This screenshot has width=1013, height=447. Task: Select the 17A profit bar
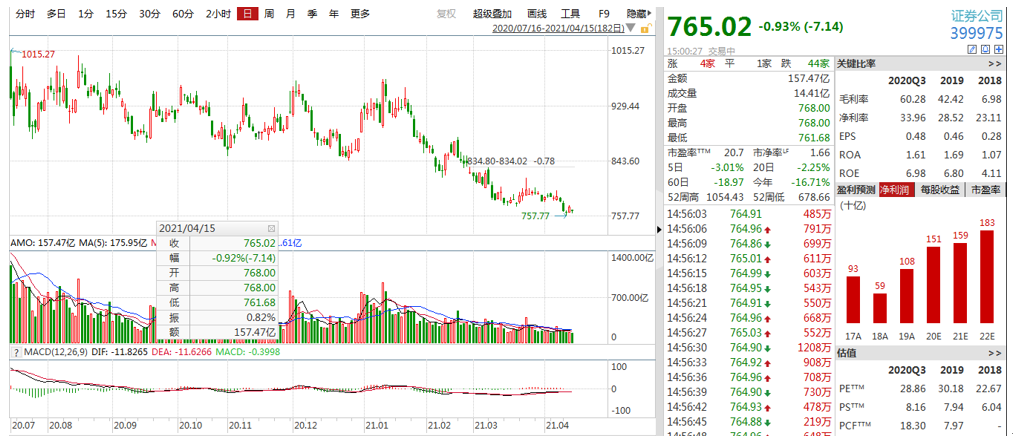pos(853,300)
